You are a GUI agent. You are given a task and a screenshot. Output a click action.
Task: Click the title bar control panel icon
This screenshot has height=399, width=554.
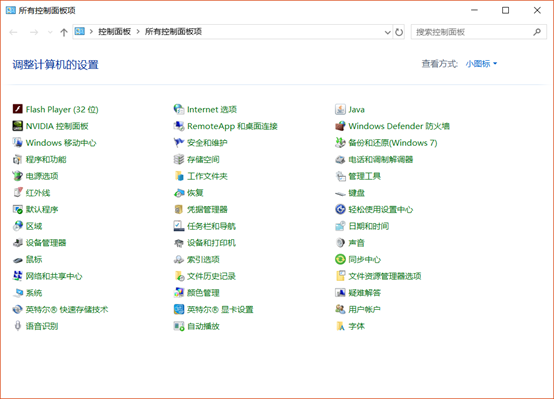pyautogui.click(x=11, y=10)
